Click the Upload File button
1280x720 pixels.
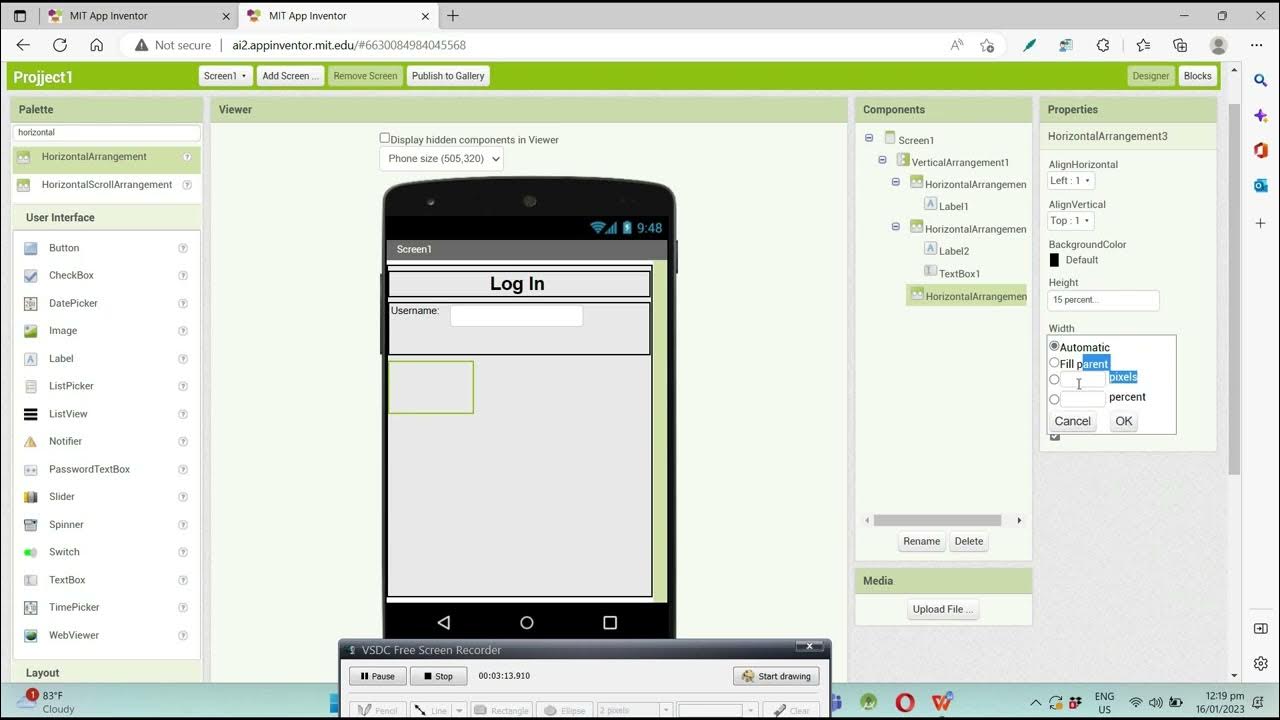click(943, 609)
